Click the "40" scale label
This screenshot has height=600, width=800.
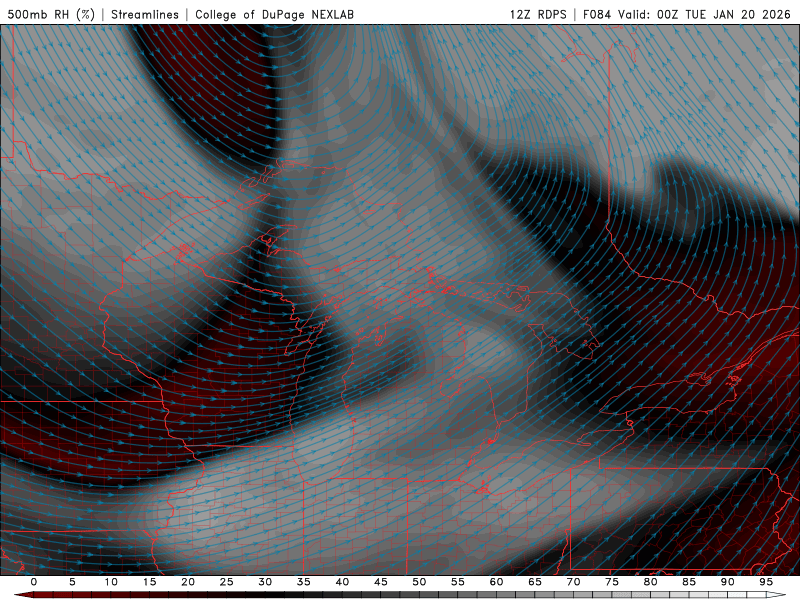(x=342, y=582)
